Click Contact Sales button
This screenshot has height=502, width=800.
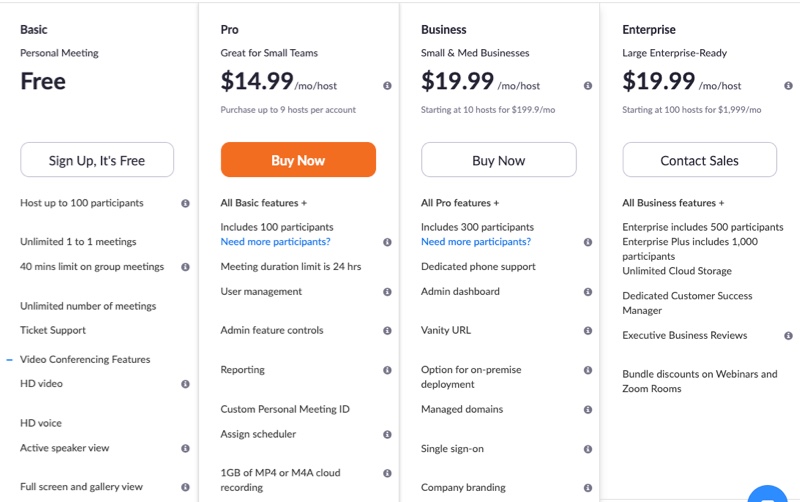pyautogui.click(x=699, y=160)
